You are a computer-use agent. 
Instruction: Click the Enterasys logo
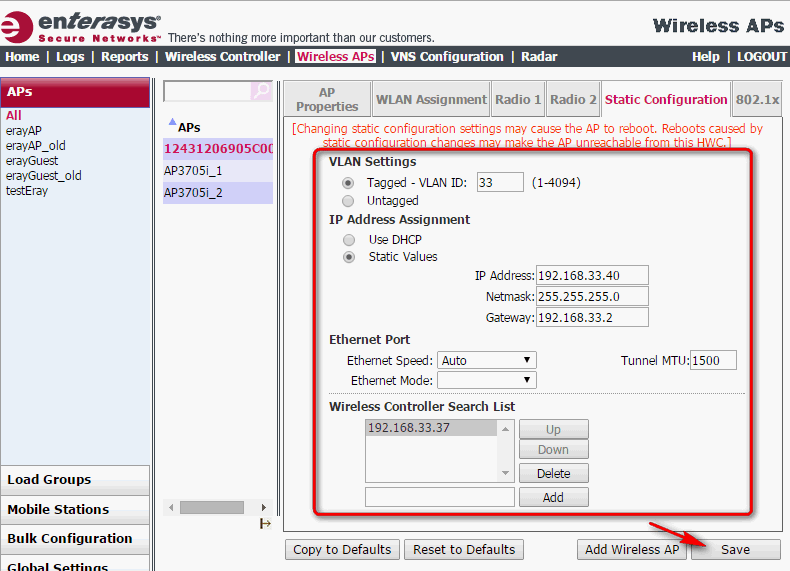[x=81, y=27]
